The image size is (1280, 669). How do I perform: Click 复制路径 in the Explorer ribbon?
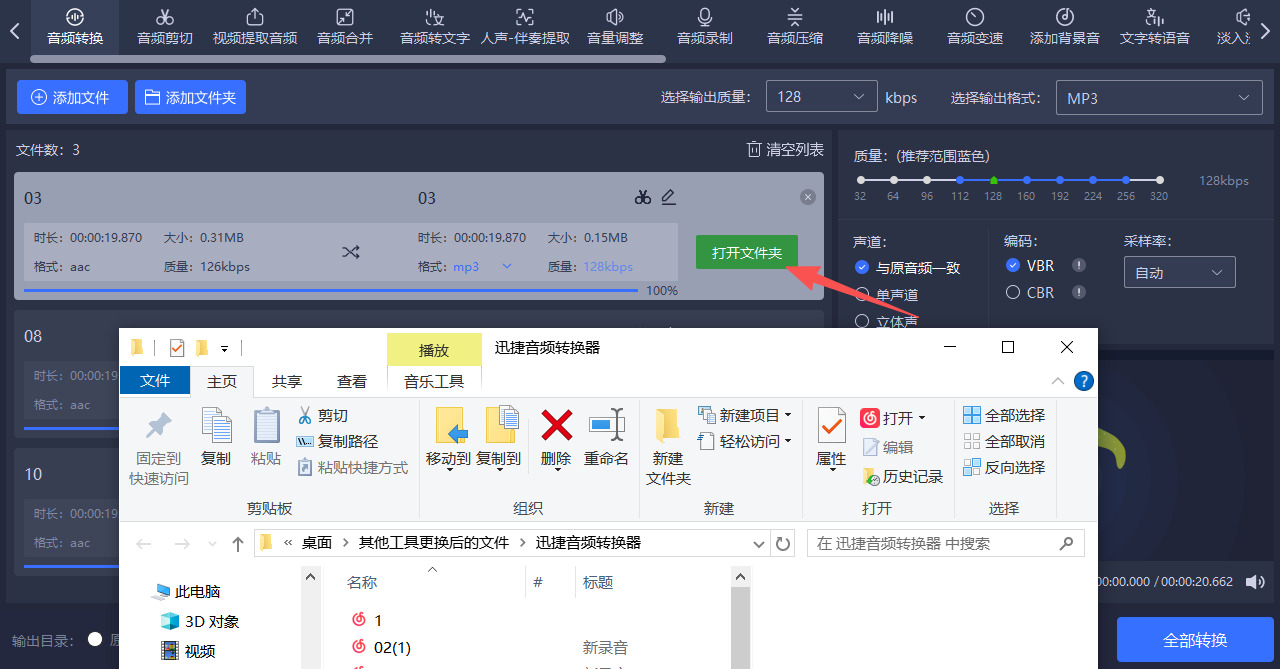point(337,441)
